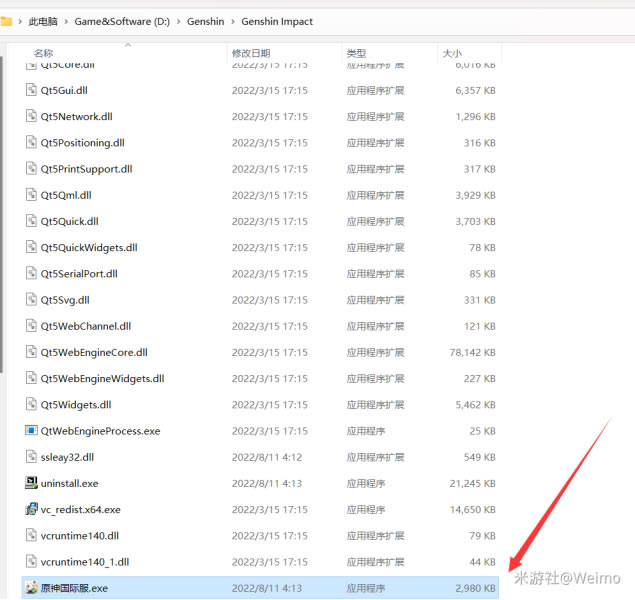635x600 pixels.
Task: Navigate to 此电脑 in breadcrumb
Action: [43, 20]
